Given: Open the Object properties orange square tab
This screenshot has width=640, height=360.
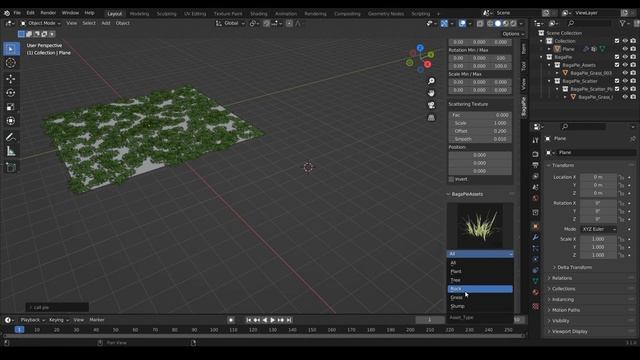Looking at the screenshot, I should (x=535, y=227).
